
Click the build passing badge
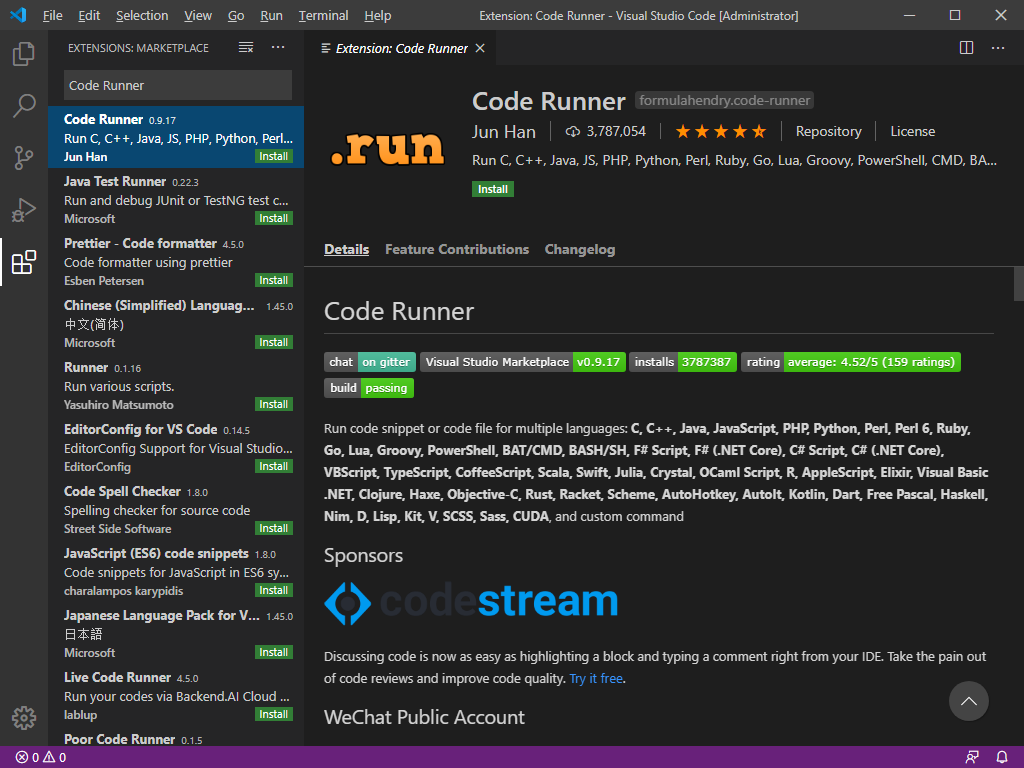point(368,388)
